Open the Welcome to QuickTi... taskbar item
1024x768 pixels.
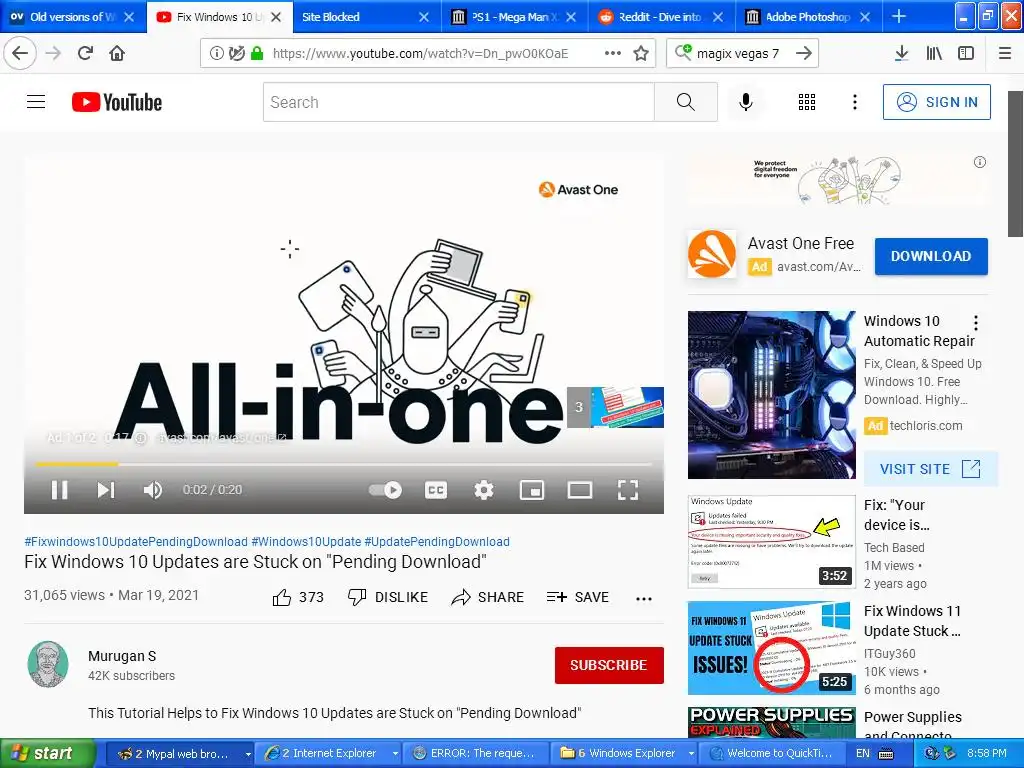click(771, 754)
